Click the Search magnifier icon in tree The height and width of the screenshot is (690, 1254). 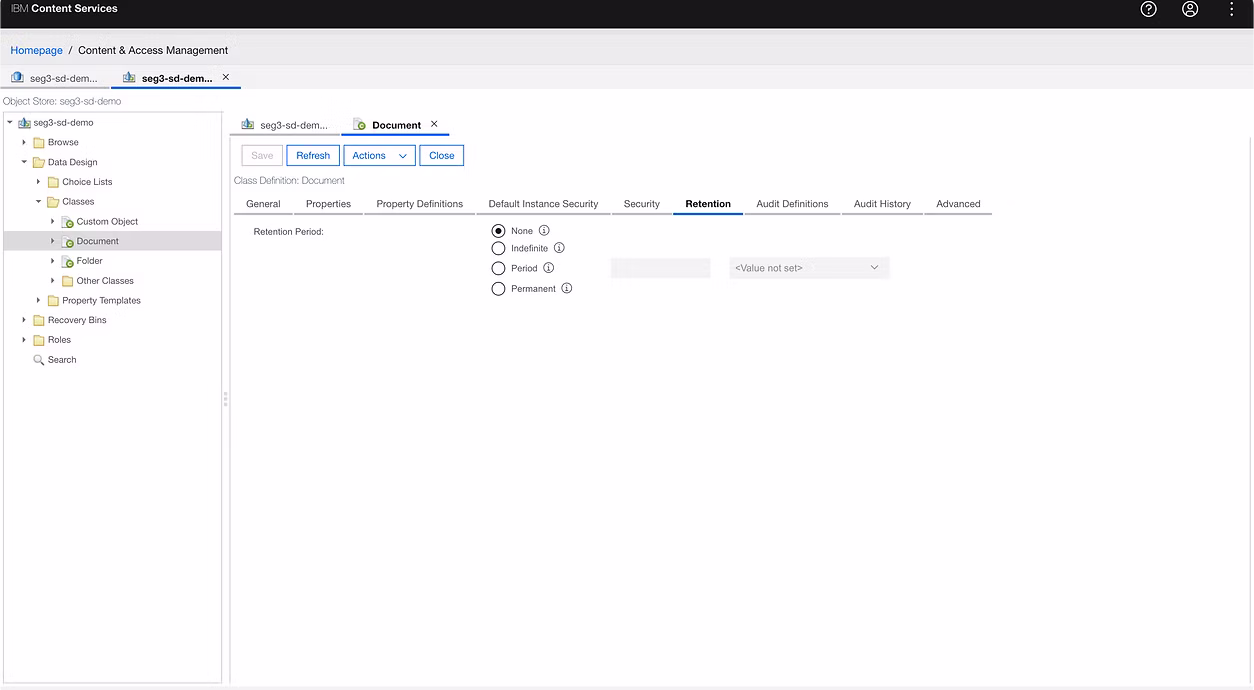[x=39, y=360]
